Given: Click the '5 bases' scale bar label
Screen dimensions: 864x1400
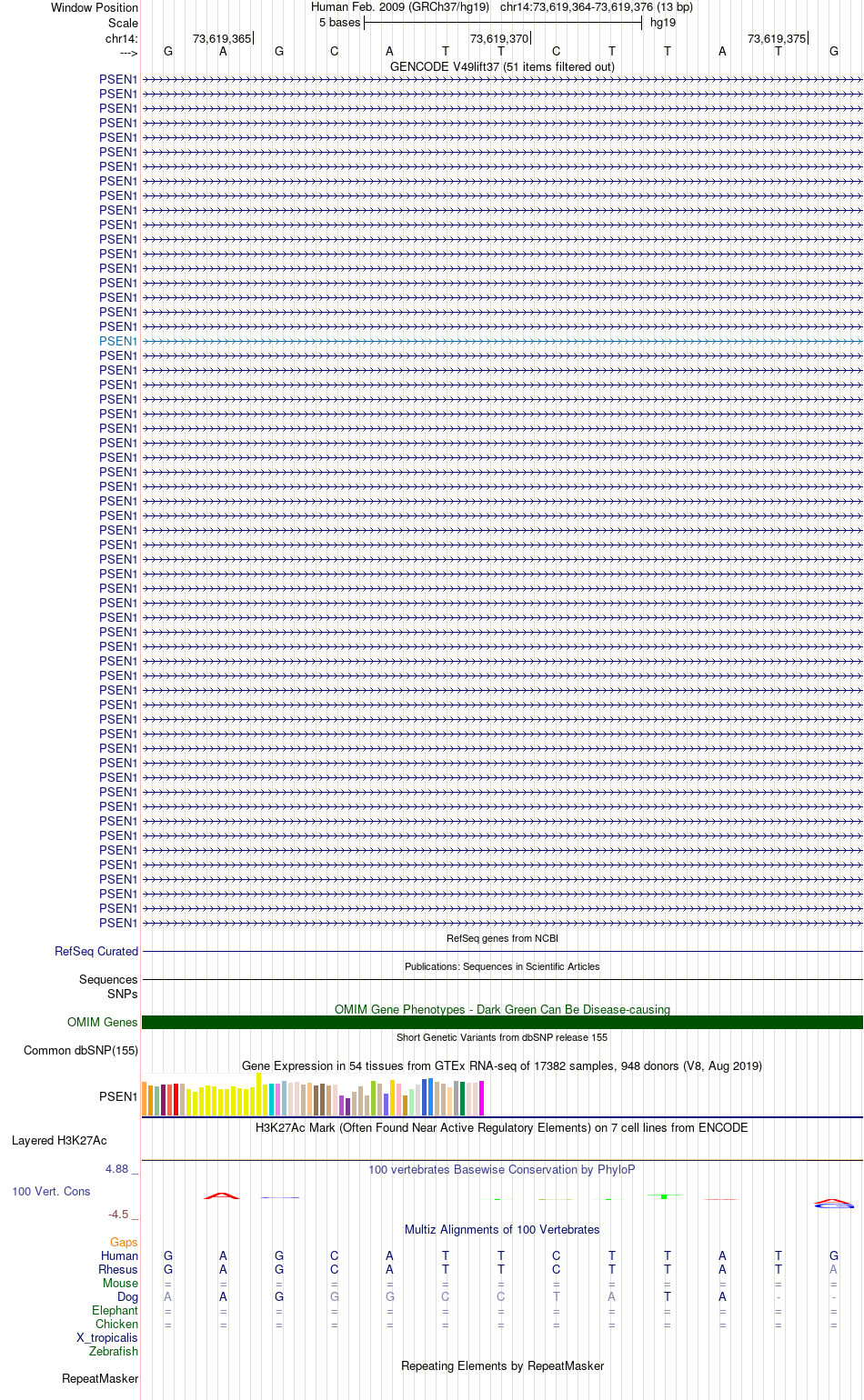Looking at the screenshot, I should pyautogui.click(x=339, y=23).
